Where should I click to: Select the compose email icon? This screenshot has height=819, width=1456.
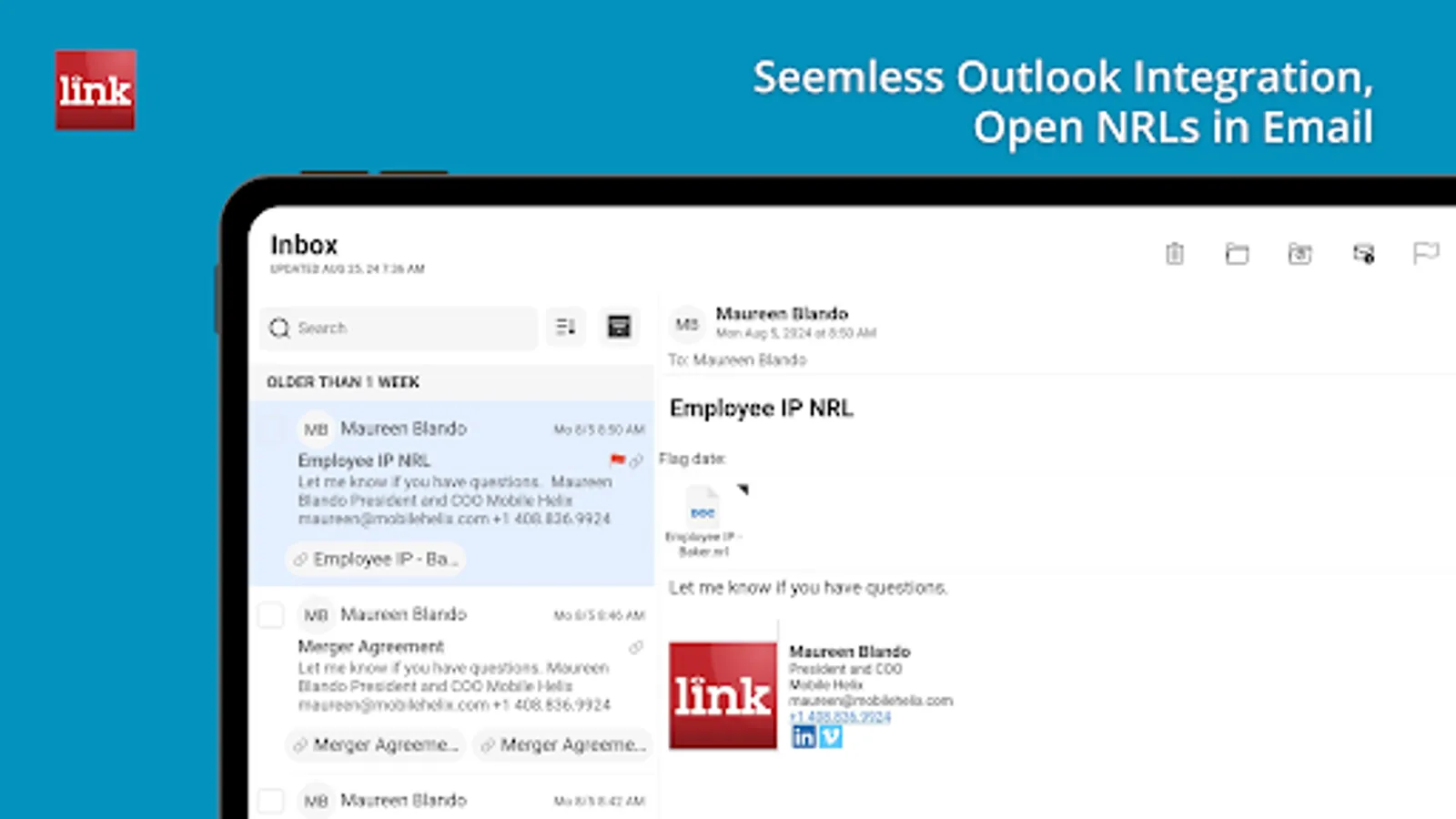pyautogui.click(x=620, y=327)
